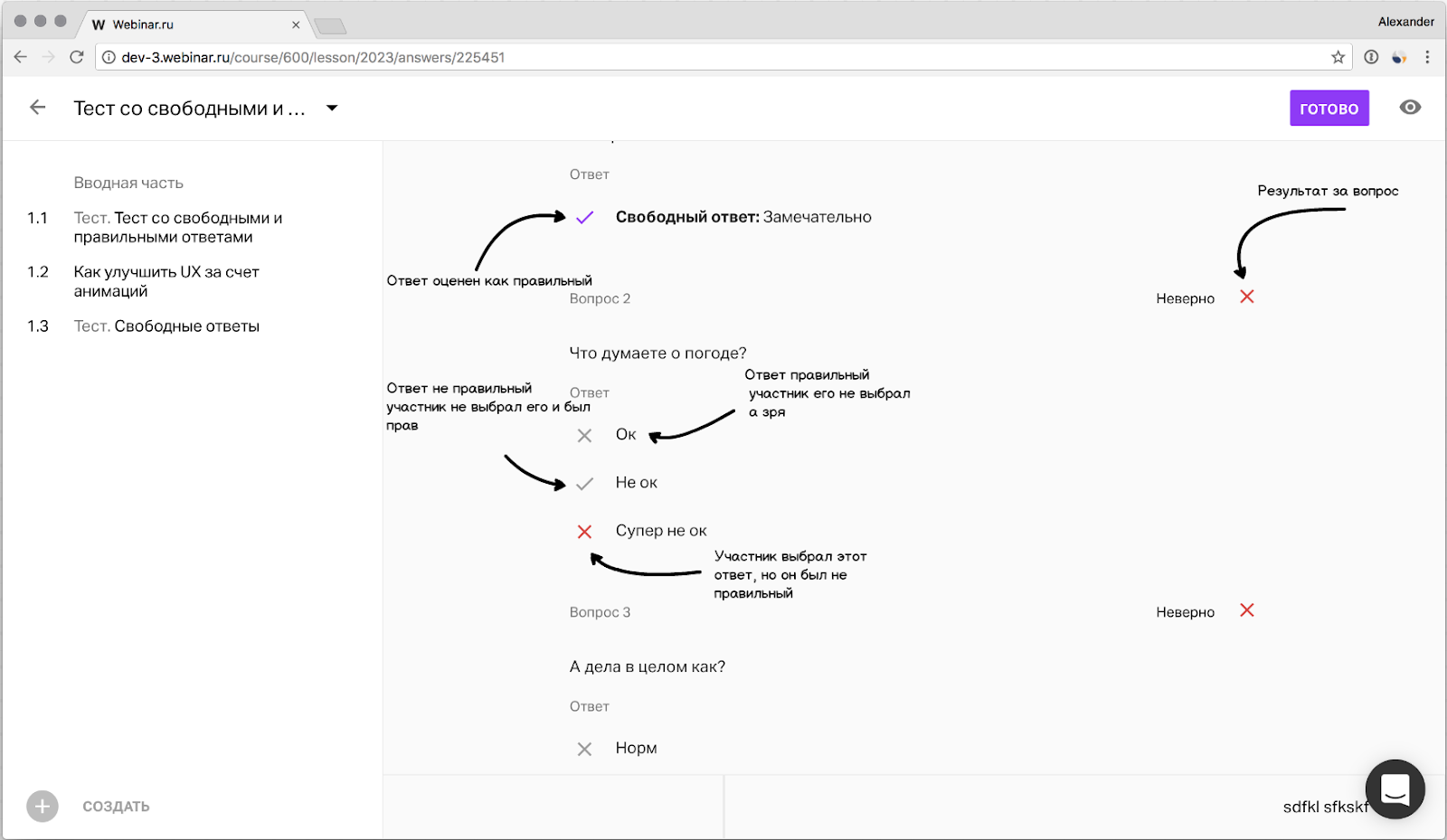The image size is (1447, 840).
Task: Toggle the gray checkmark beside Не ок
Action: click(585, 484)
